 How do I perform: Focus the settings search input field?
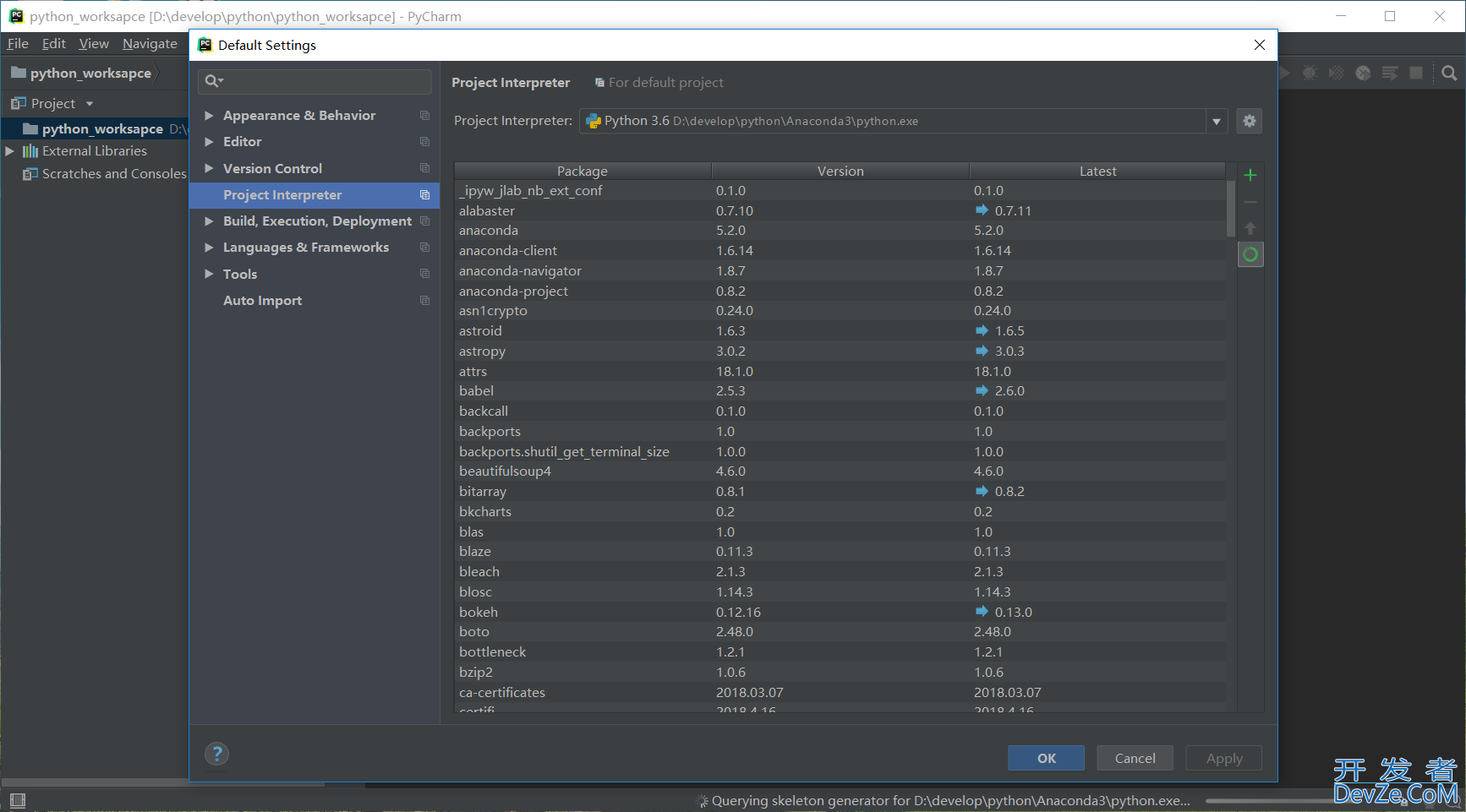pyautogui.click(x=315, y=81)
